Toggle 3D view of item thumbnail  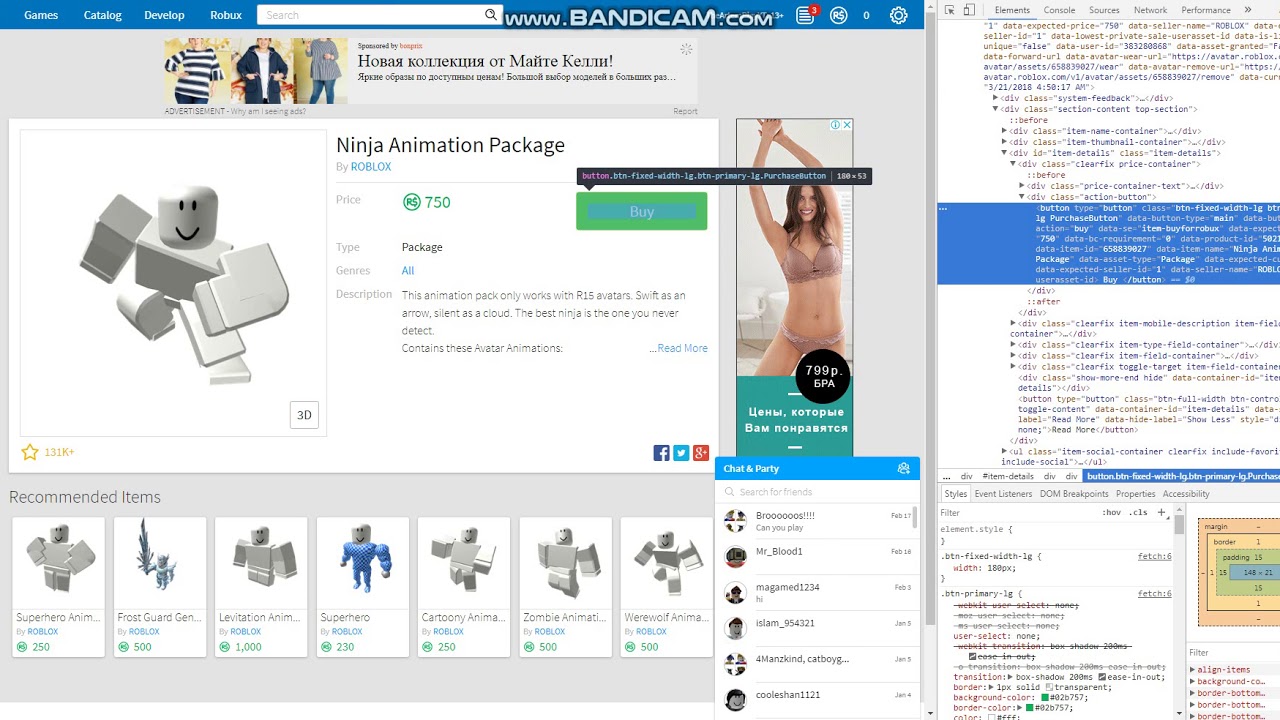coord(304,415)
